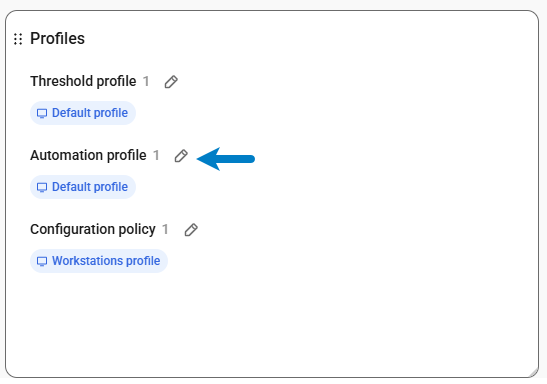Image resolution: width=547 pixels, height=384 pixels.
Task: Open Default profile link under Threshold profile
Action: [x=83, y=113]
